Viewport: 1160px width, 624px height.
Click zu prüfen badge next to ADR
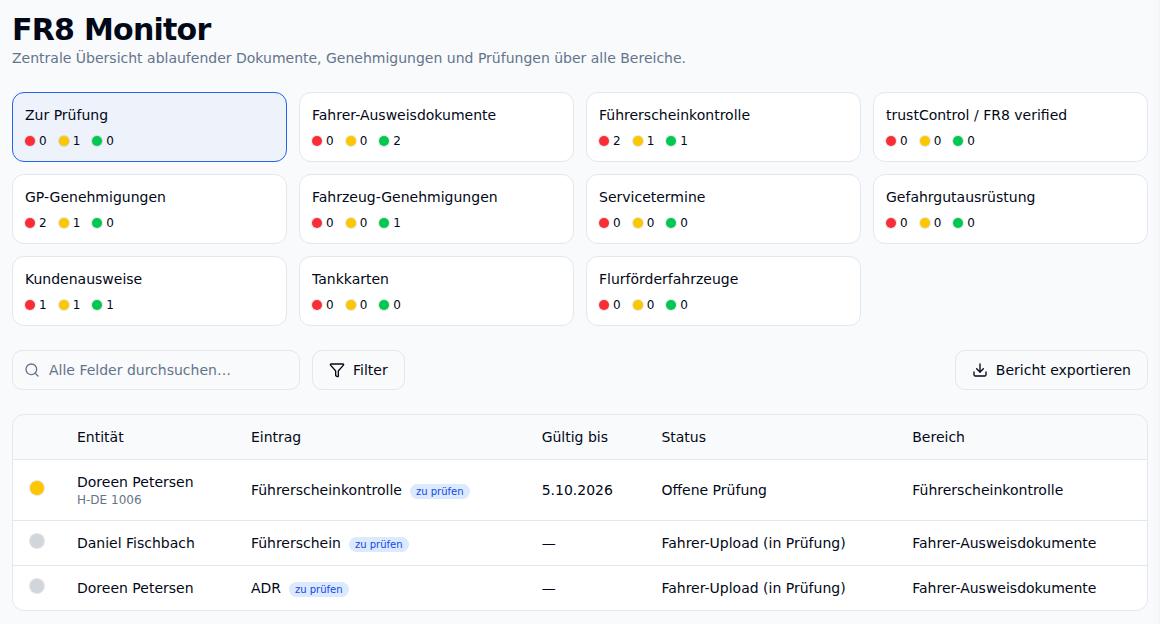(x=319, y=589)
